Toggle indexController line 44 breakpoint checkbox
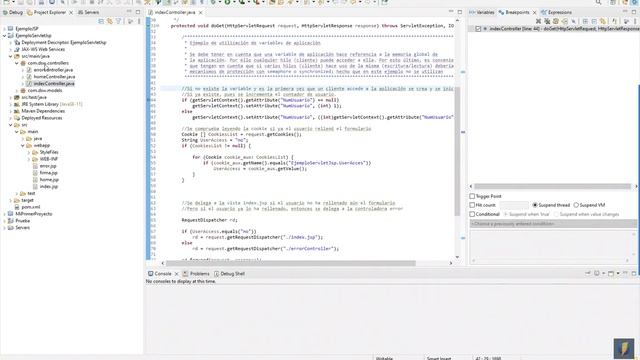The height and width of the screenshot is (360, 640). (478, 29)
